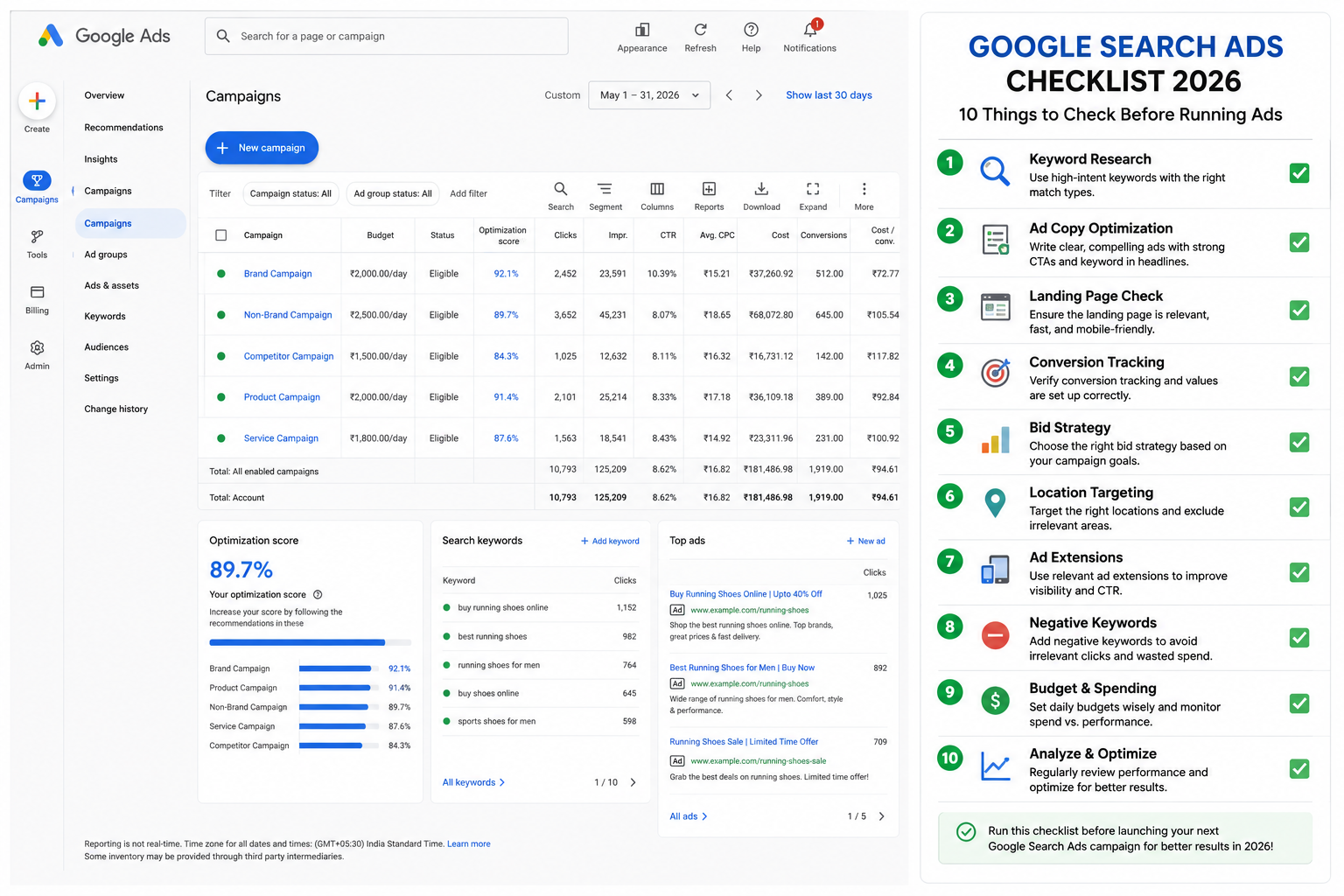Open the Notifications bell

(810, 29)
